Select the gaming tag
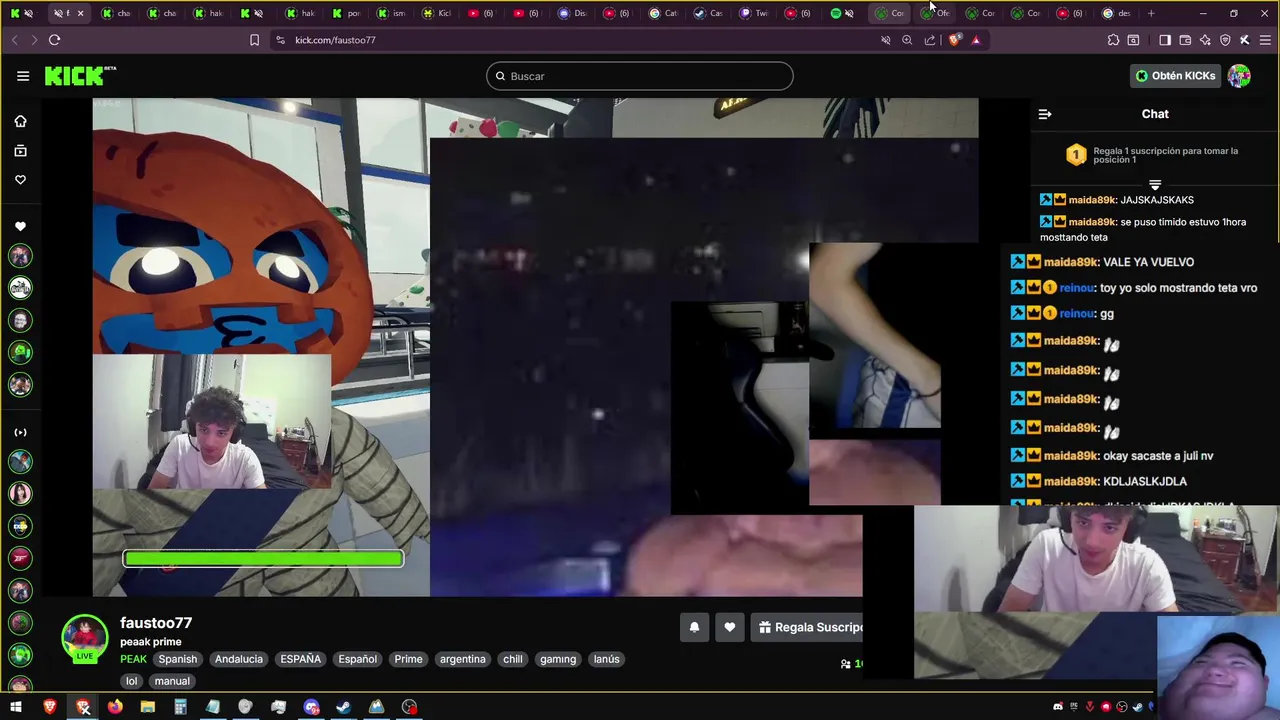The height and width of the screenshot is (720, 1280). click(x=558, y=659)
